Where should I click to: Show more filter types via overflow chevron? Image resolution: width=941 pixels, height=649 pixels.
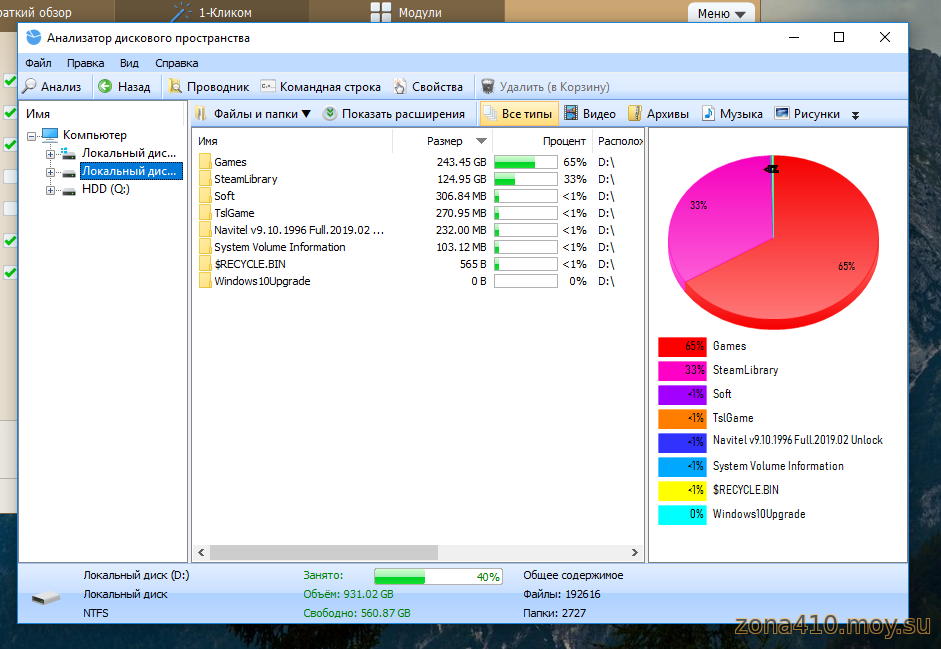[x=855, y=115]
